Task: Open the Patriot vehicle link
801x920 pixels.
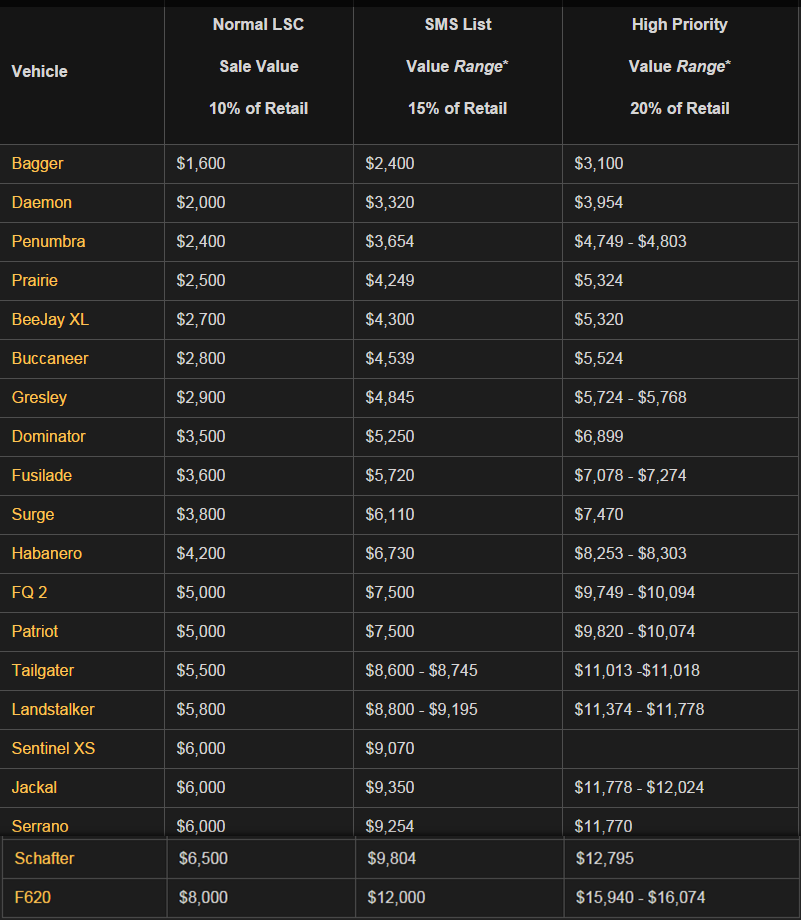Action: [35, 631]
